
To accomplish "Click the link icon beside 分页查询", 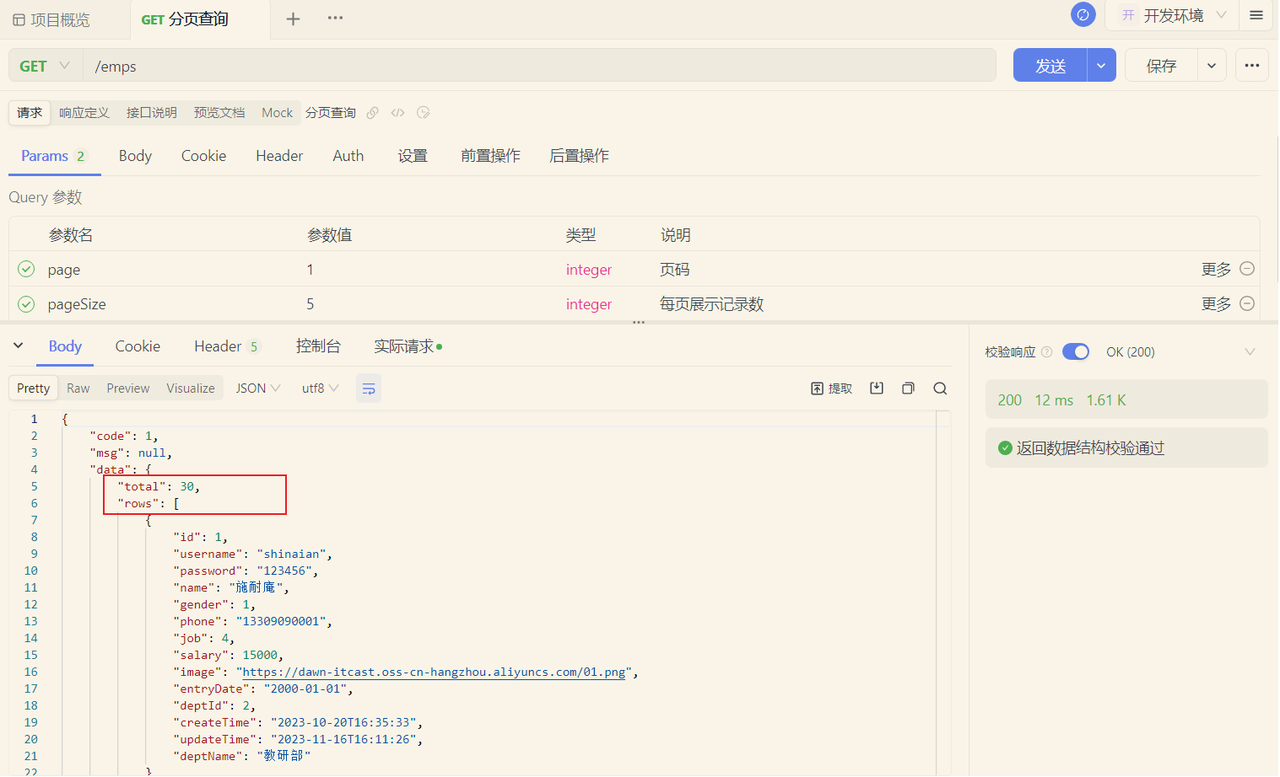I will point(373,113).
